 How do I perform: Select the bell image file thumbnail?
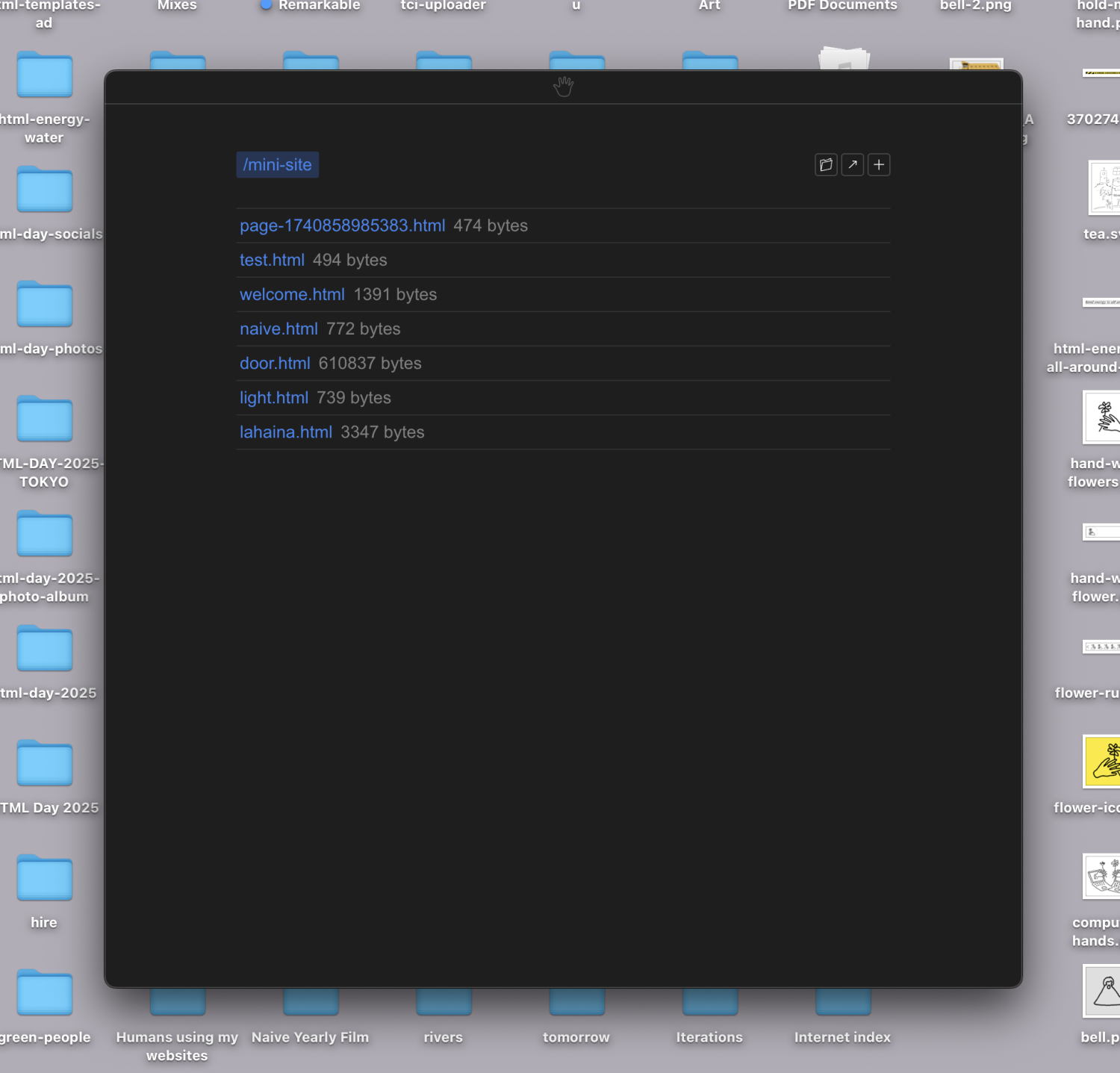pyautogui.click(x=1103, y=991)
